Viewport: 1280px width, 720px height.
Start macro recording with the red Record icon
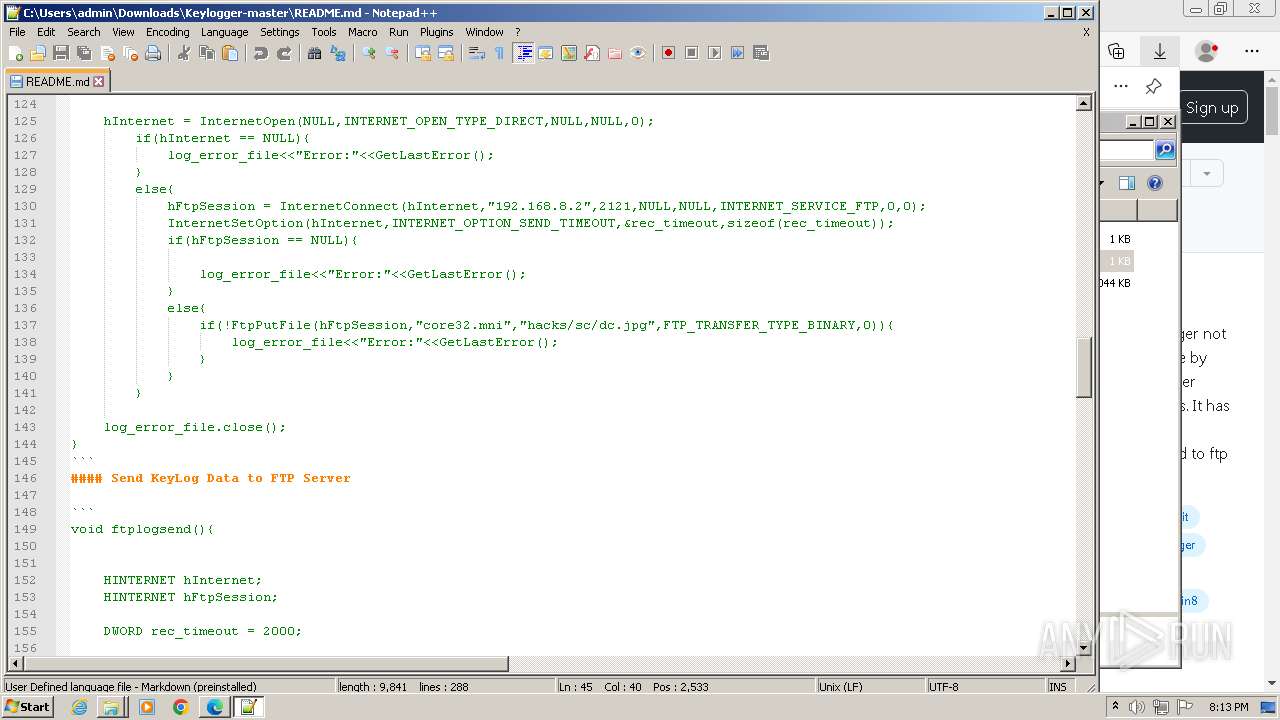point(668,53)
